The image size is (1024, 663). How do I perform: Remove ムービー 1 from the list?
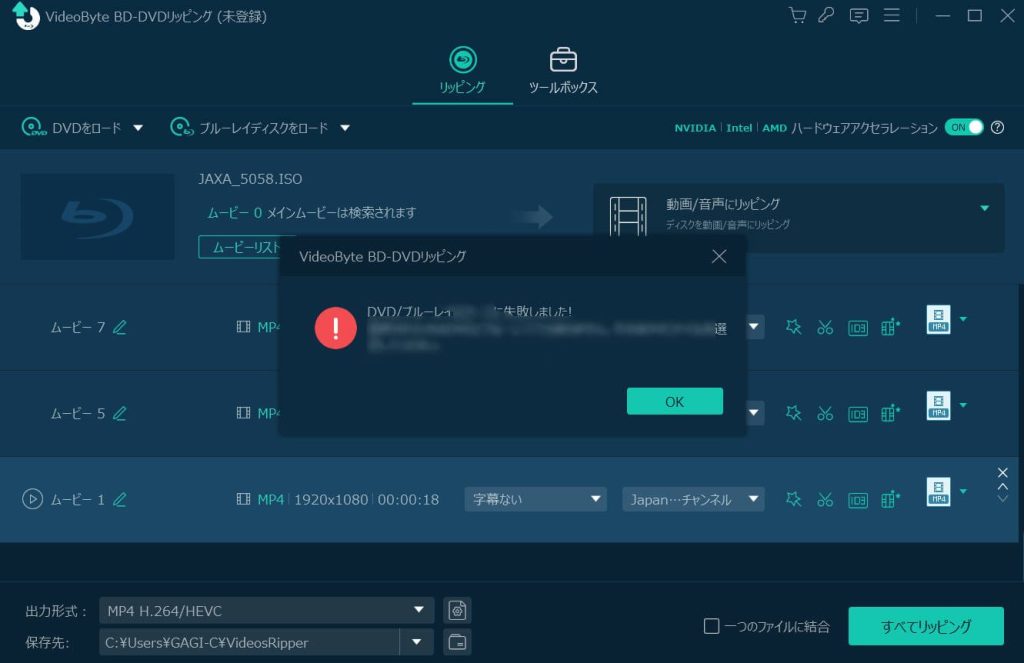1002,472
